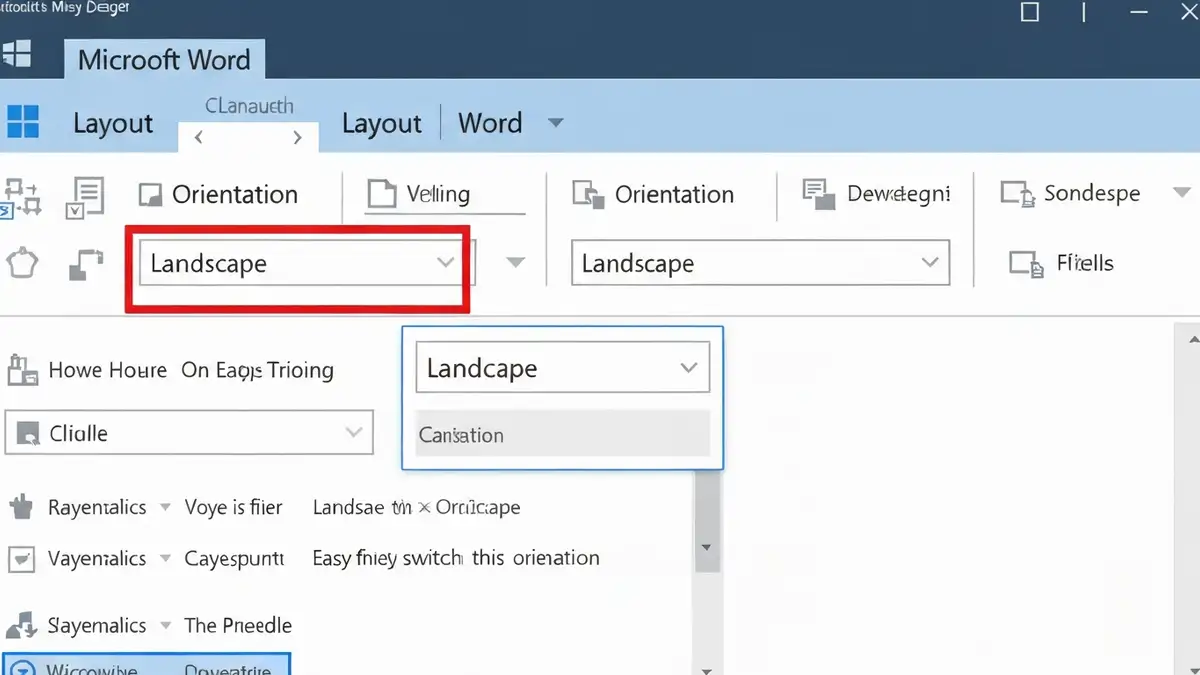The width and height of the screenshot is (1200, 675).
Task: Click the icon before the second Orientation label
Action: (587, 194)
